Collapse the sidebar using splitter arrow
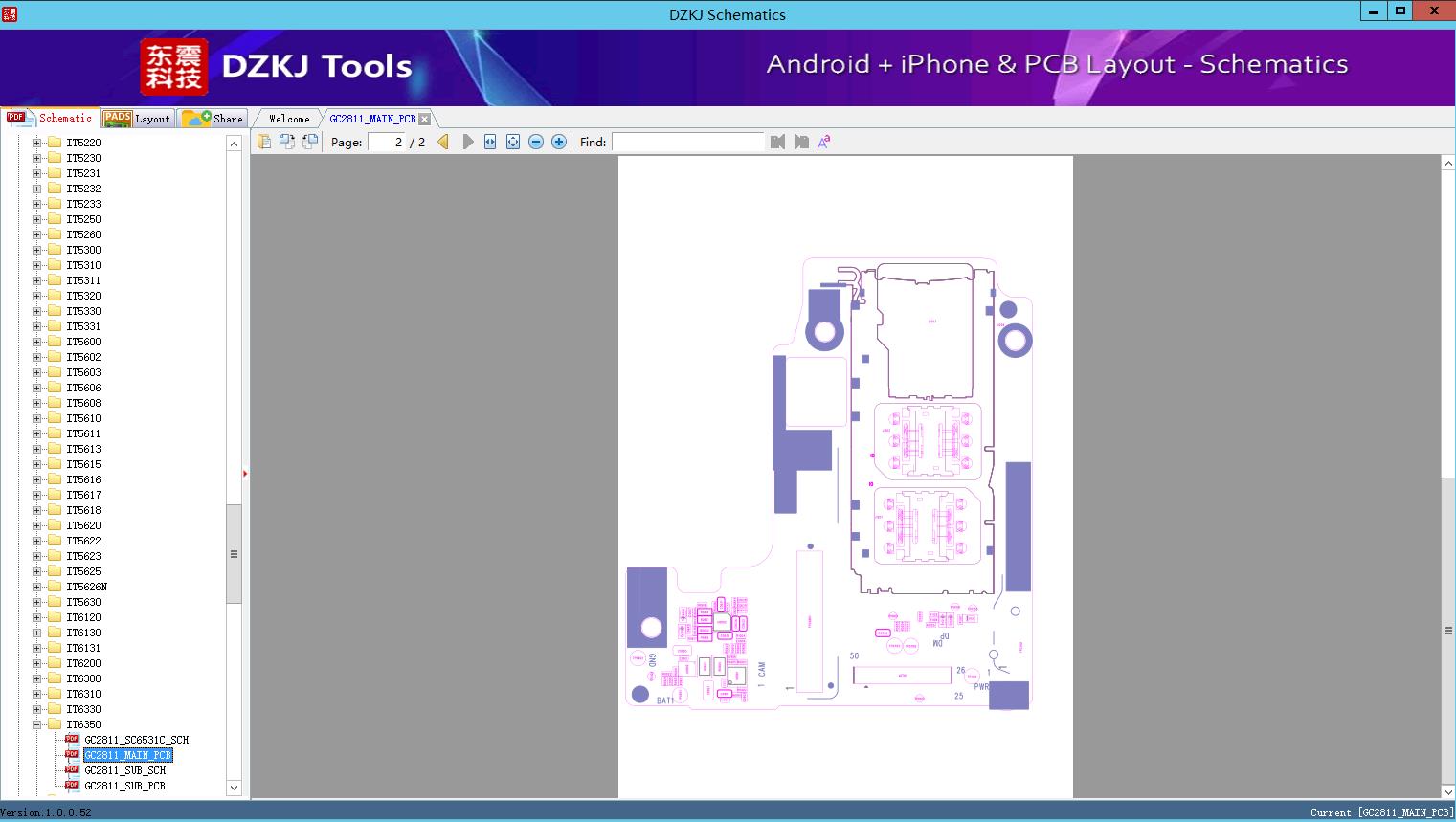 (245, 474)
